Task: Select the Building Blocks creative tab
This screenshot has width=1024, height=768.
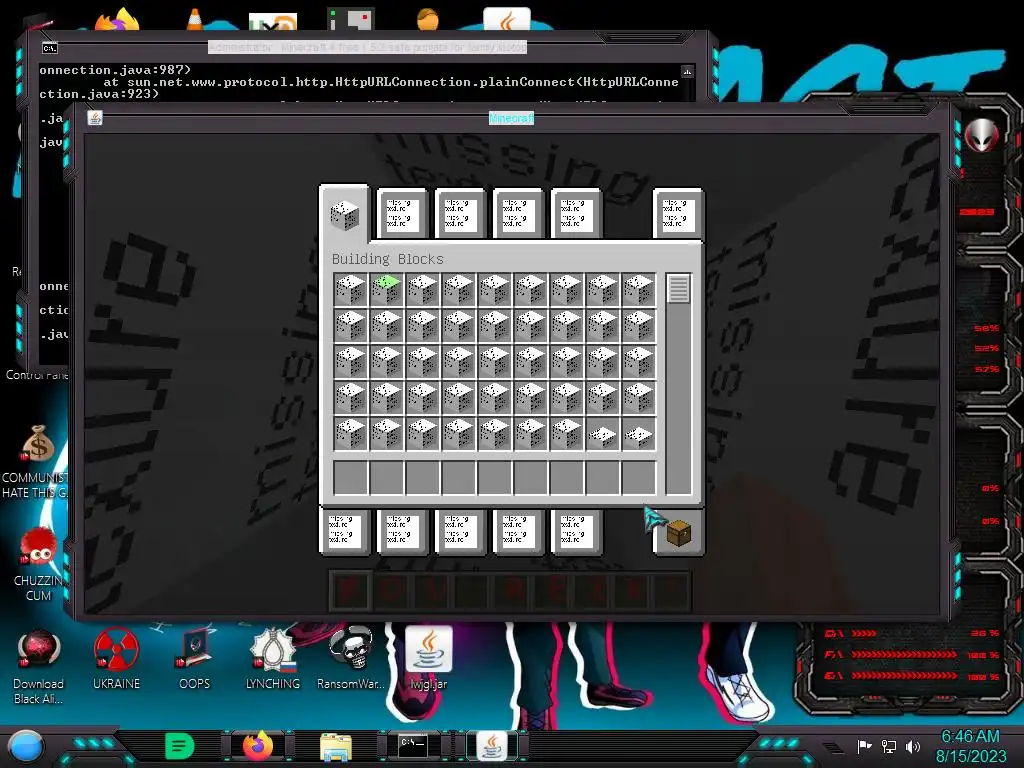Action: coord(345,214)
